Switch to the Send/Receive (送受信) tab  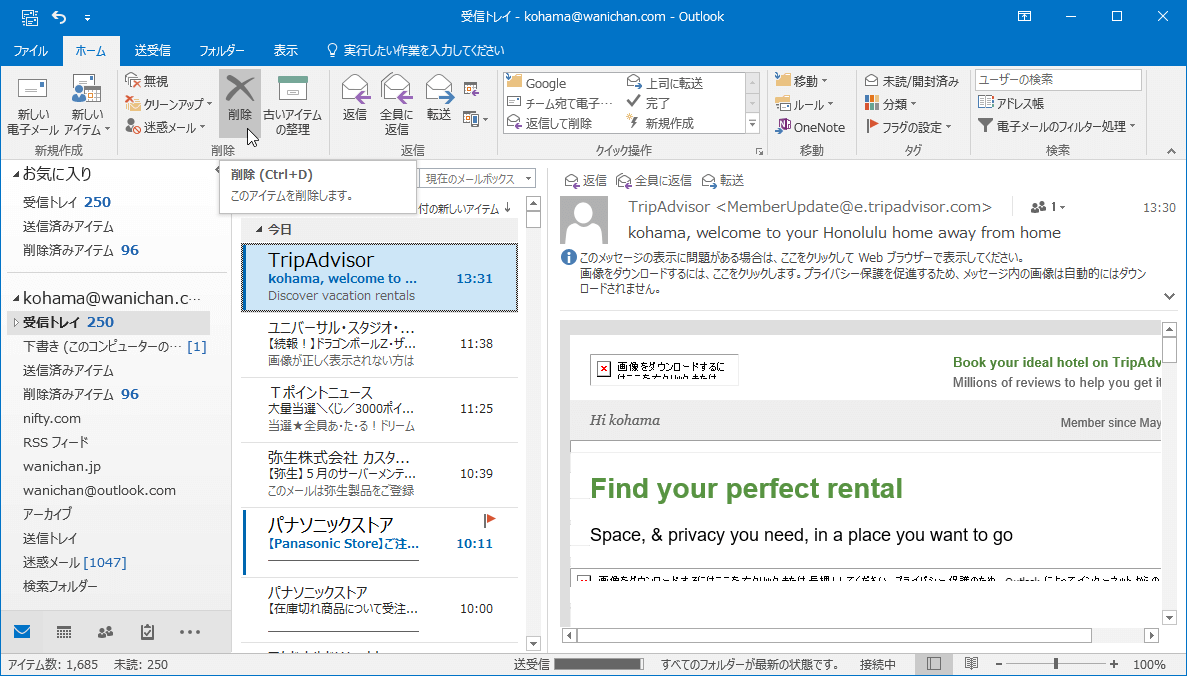(x=152, y=51)
